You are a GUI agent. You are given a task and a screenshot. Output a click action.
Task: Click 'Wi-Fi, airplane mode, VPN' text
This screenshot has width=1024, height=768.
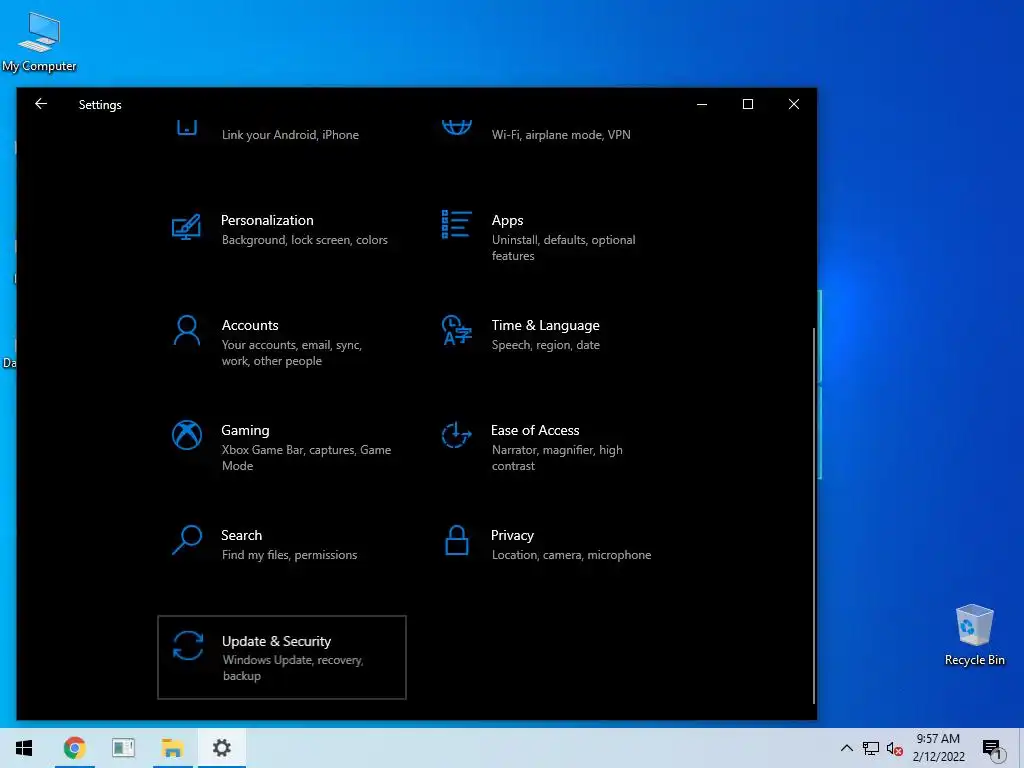561,135
